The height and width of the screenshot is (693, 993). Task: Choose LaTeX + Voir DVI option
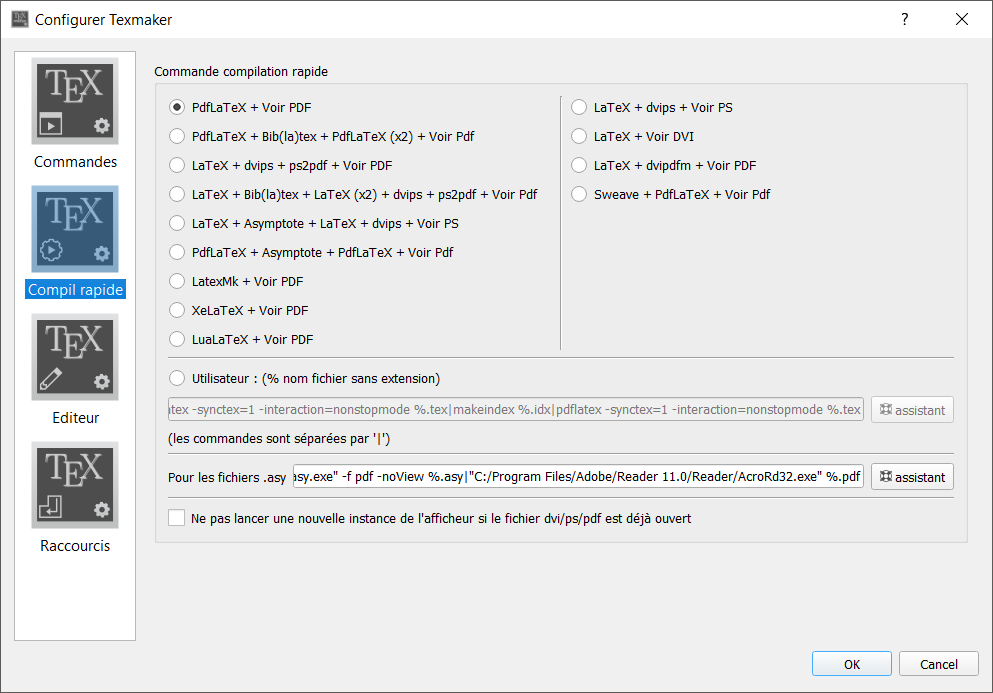[x=579, y=136]
